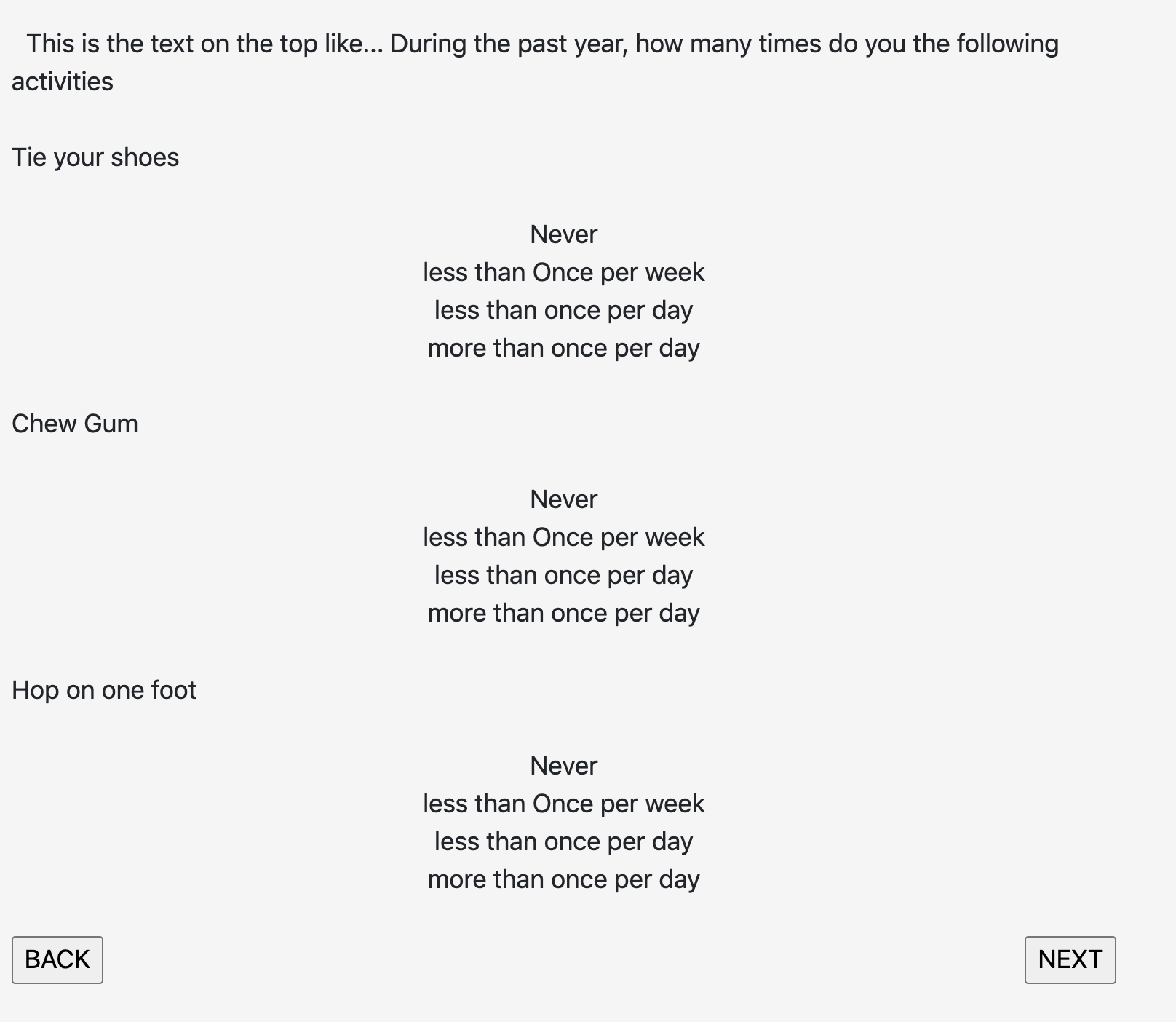This screenshot has width=1176, height=1022.
Task: Pick 'less than once per day' under Hop on one foot
Action: click(563, 841)
